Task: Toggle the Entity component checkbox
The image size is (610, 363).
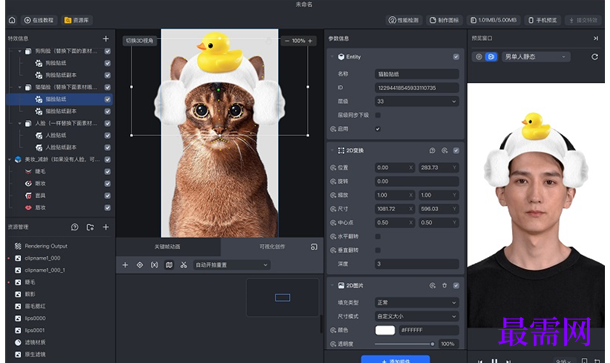Action: click(456, 57)
